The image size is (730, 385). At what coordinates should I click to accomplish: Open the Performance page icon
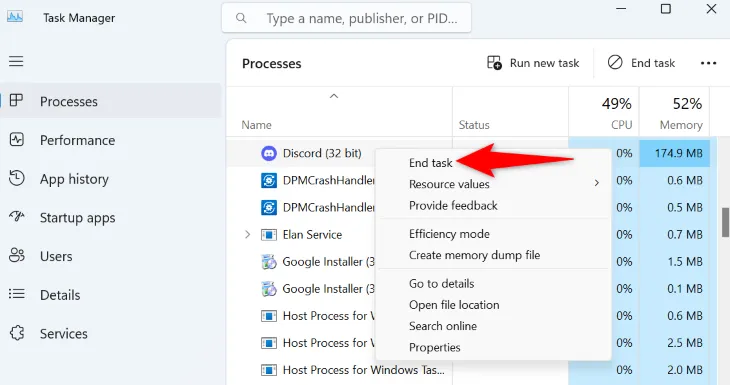tap(17, 139)
